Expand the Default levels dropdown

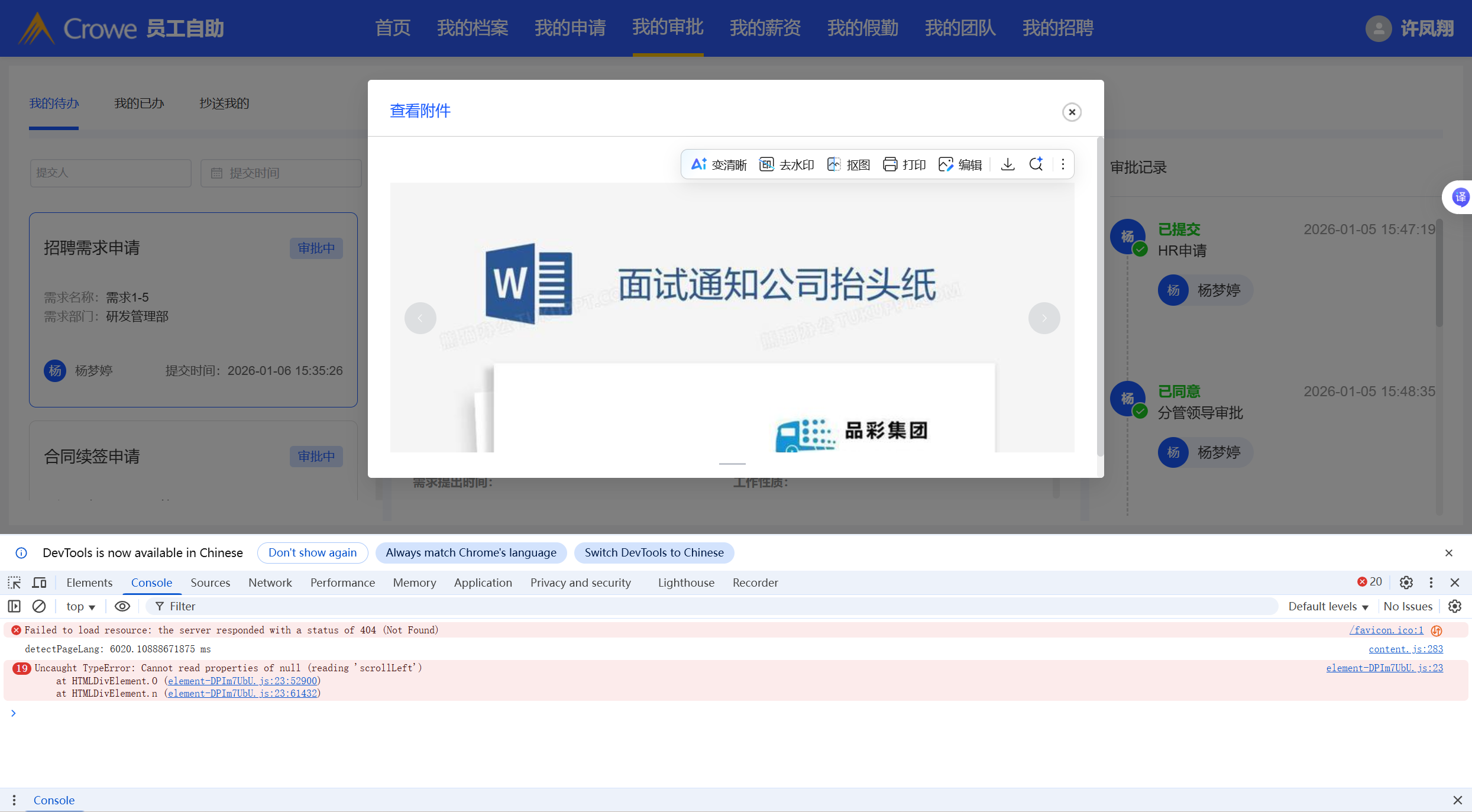tap(1328, 606)
